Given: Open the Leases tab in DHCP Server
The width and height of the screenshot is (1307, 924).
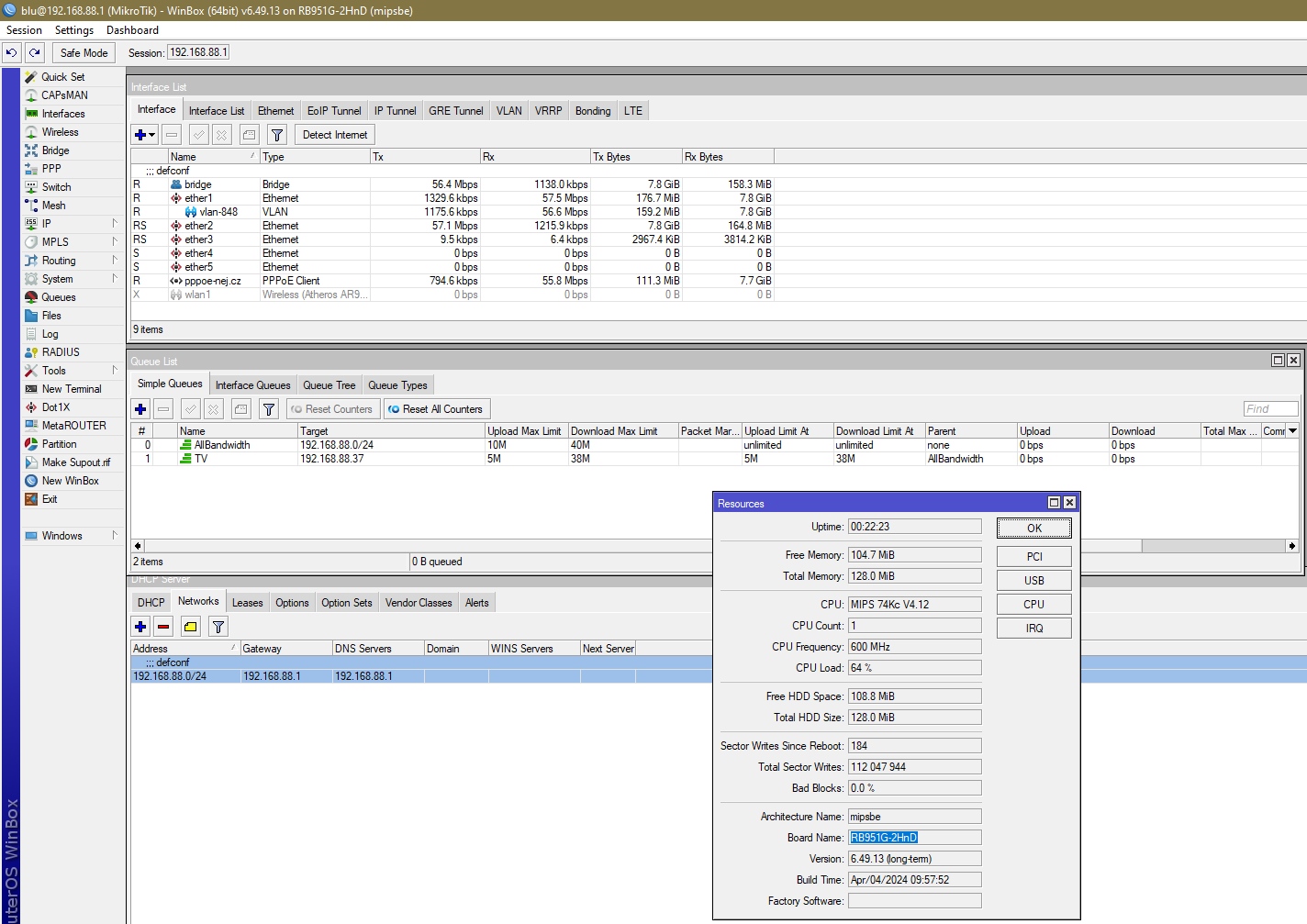Looking at the screenshot, I should [x=247, y=603].
